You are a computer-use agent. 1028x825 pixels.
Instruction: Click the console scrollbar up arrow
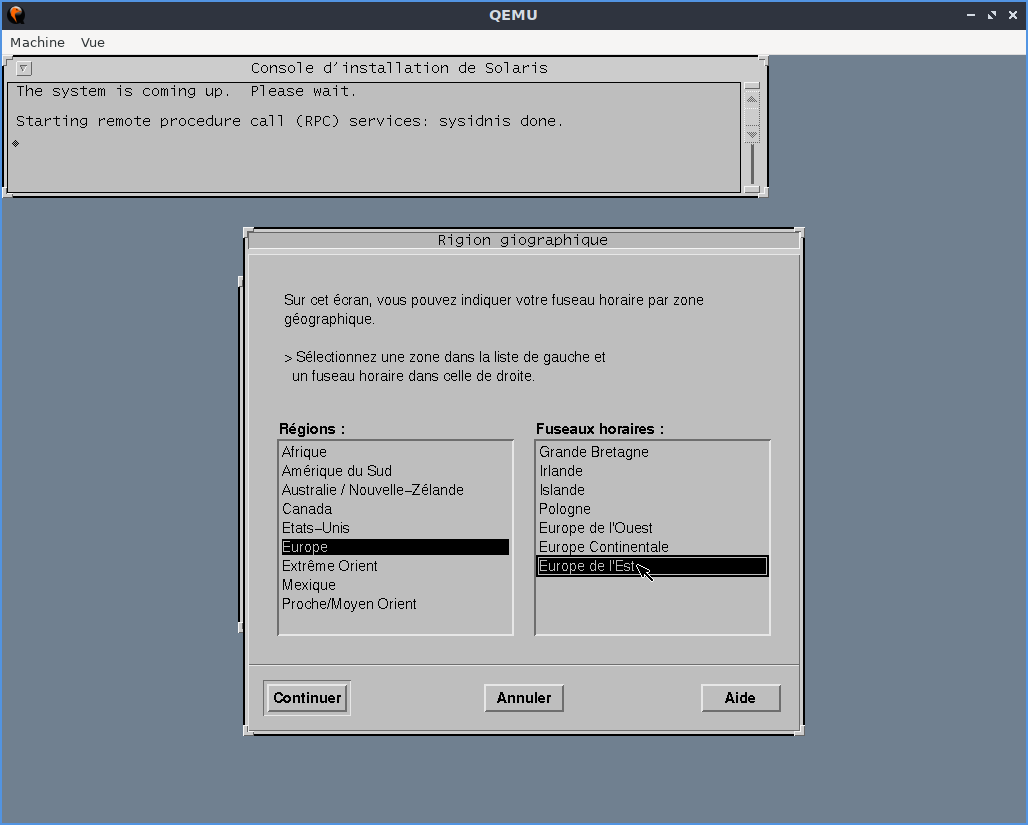pyautogui.click(x=752, y=99)
